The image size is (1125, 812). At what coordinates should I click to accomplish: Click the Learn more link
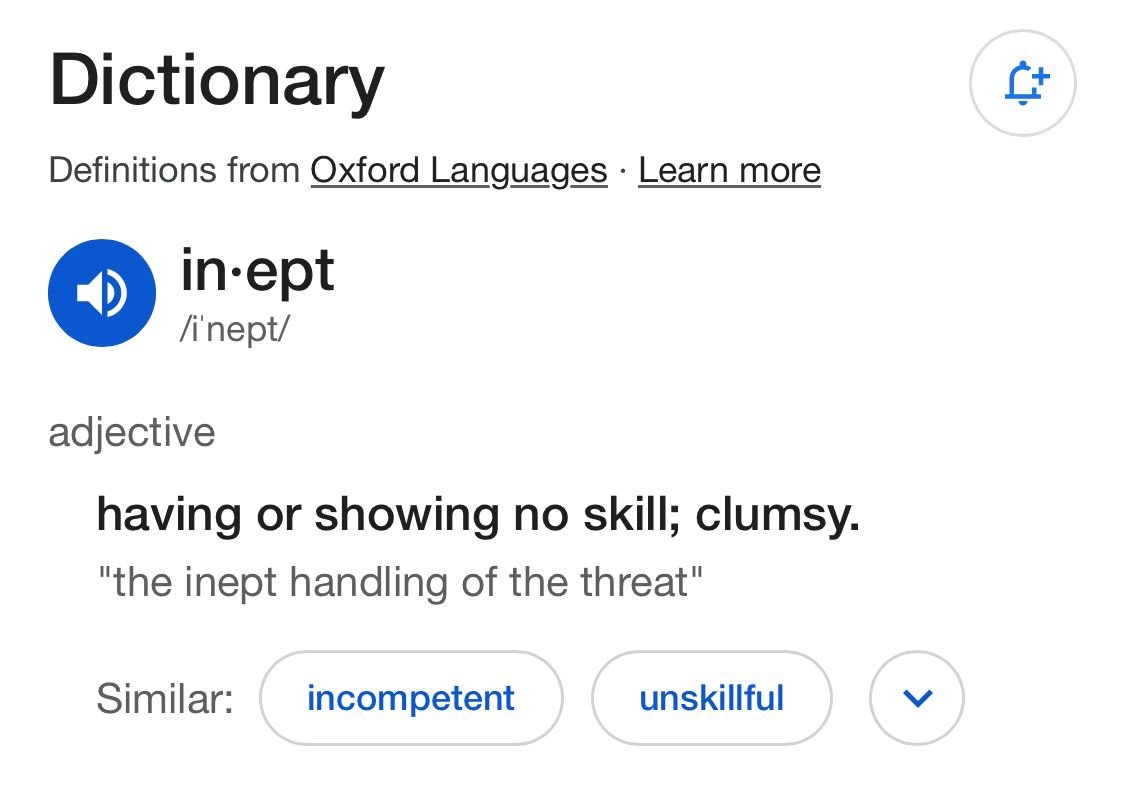729,171
